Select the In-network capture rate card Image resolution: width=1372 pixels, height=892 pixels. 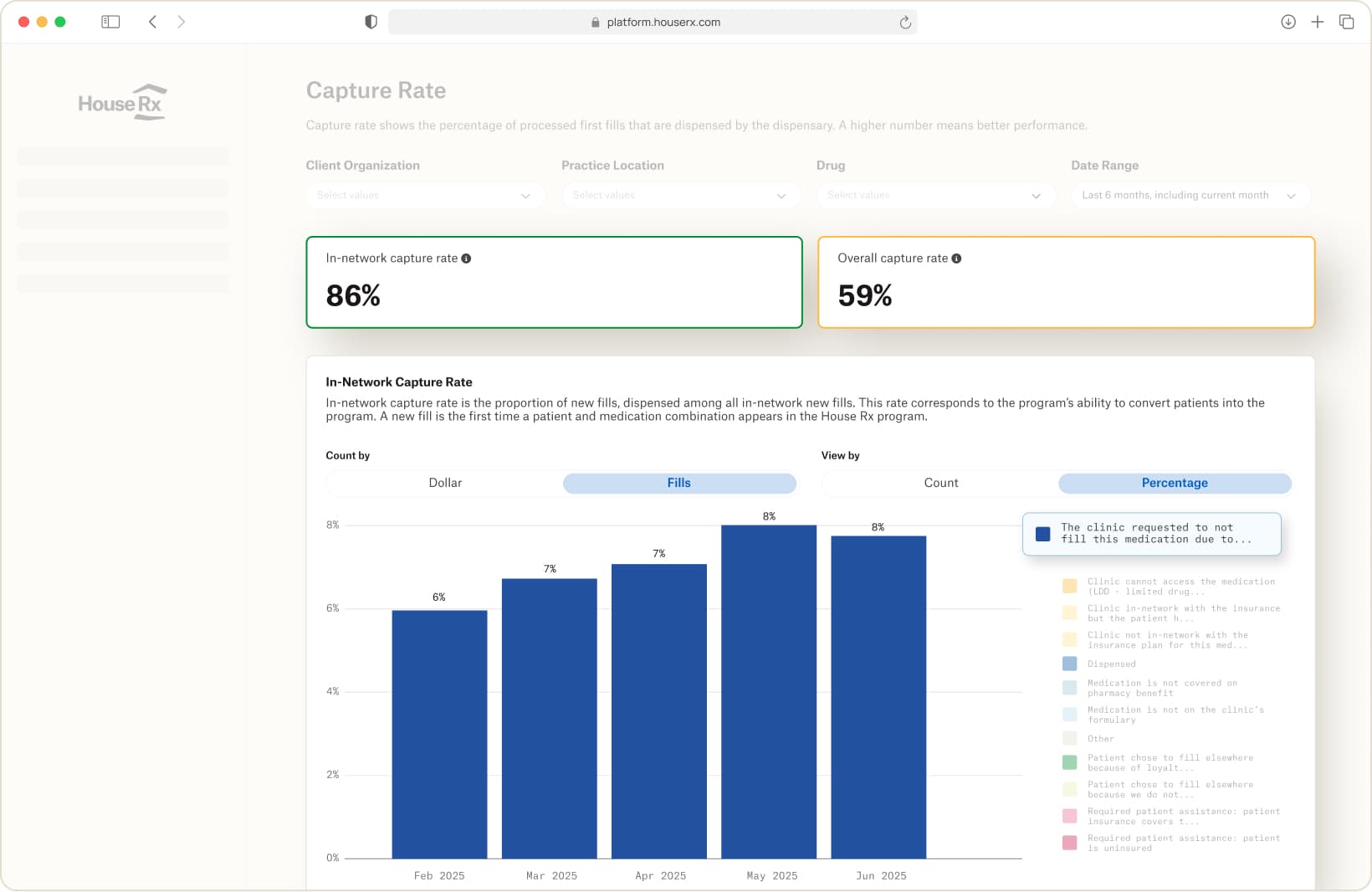554,282
